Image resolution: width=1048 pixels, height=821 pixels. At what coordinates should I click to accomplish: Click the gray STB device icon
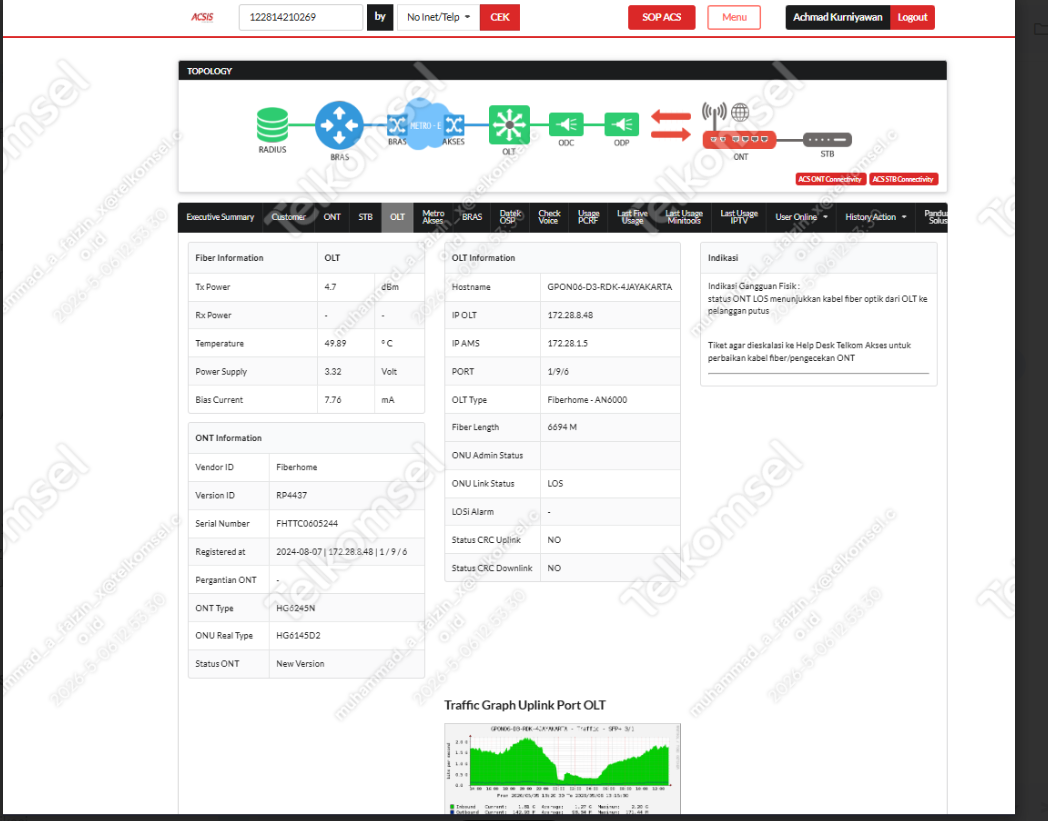[x=827, y=140]
